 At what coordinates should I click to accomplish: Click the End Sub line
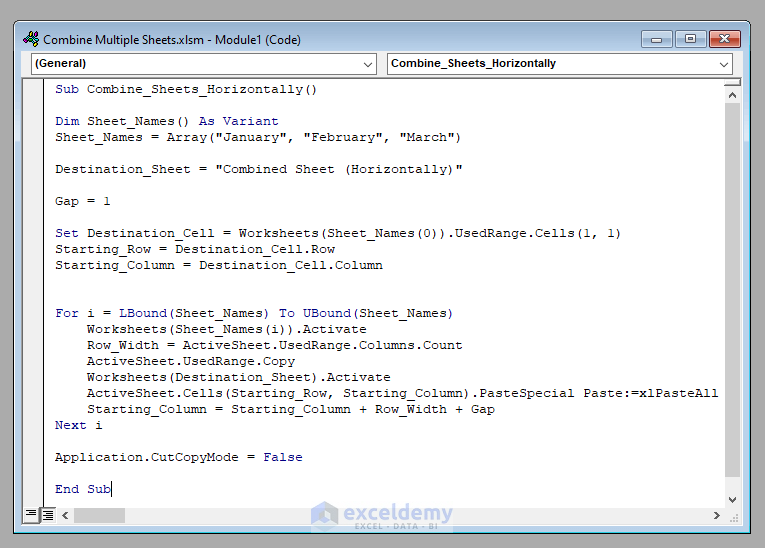[83, 489]
